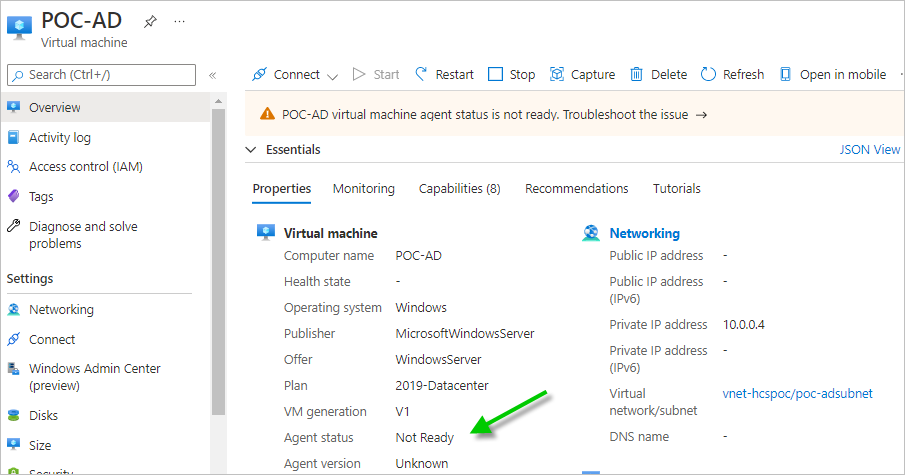Click the Virtual machine section monitor icon
Image resolution: width=905 pixels, height=475 pixels.
tap(265, 233)
